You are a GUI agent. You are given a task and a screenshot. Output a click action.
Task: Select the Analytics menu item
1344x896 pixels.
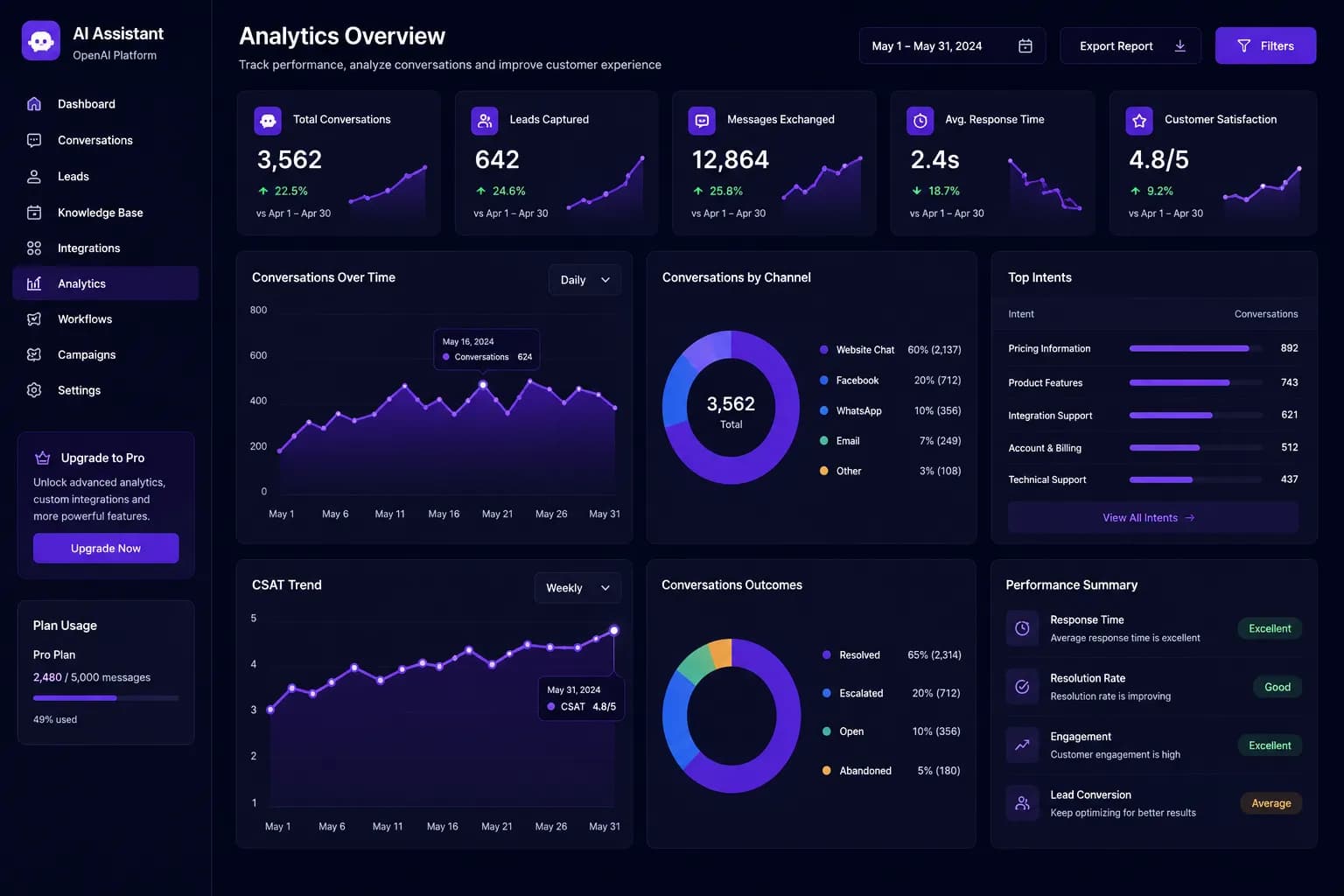pos(105,283)
